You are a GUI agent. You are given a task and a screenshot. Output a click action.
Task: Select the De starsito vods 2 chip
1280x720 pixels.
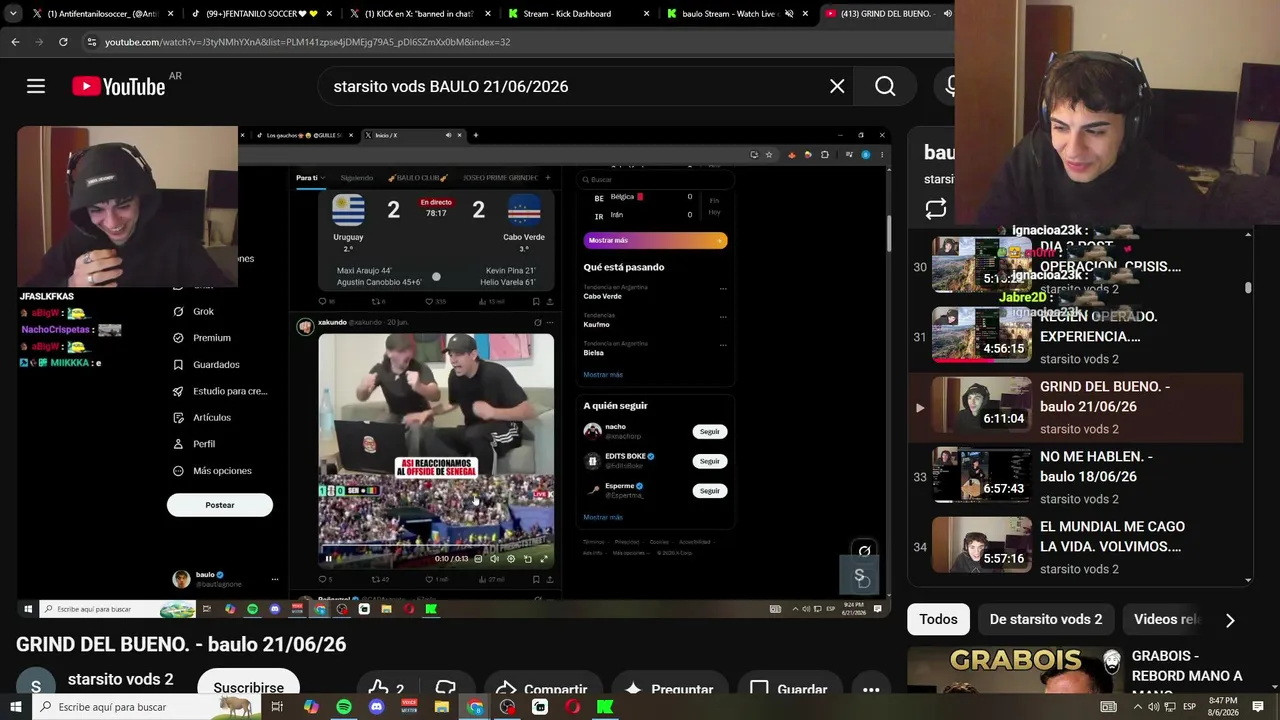[x=1046, y=620]
